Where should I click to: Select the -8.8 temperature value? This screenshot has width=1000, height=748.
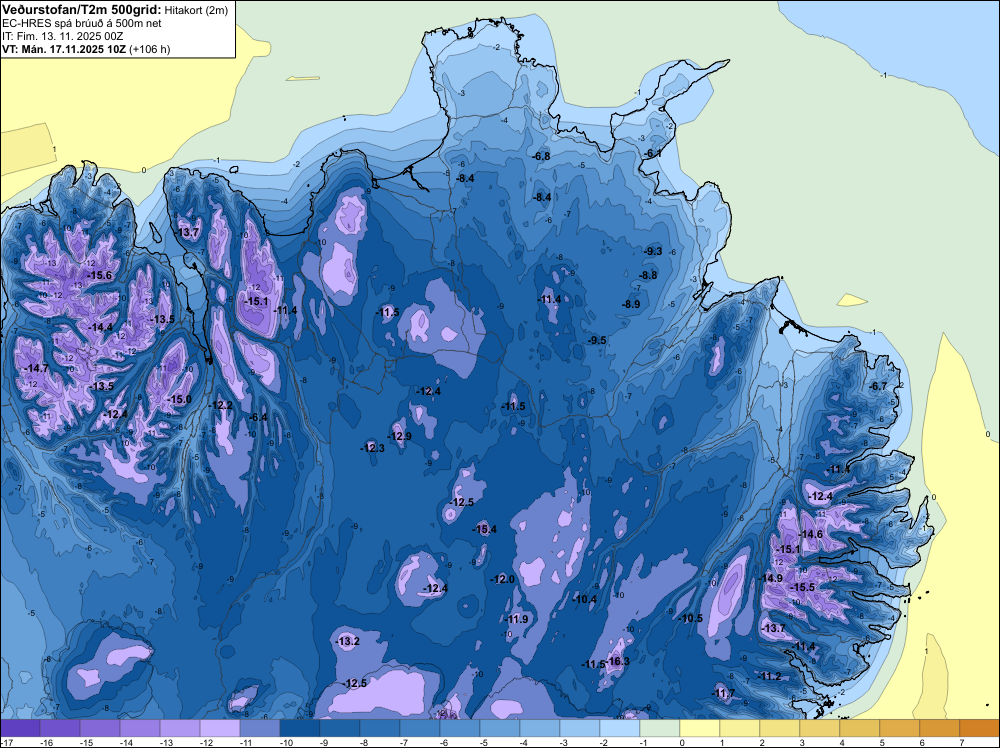[x=648, y=275]
